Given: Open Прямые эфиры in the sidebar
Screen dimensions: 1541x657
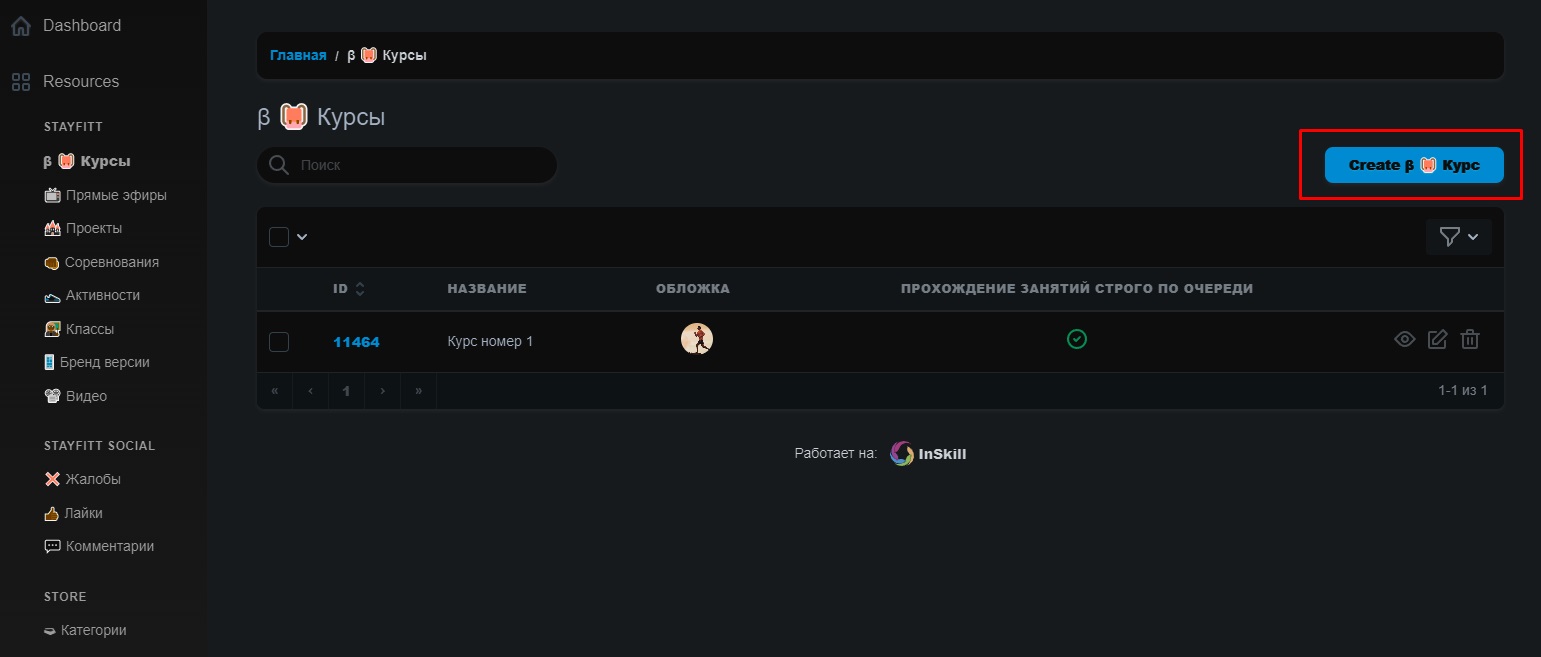Looking at the screenshot, I should (x=115, y=195).
